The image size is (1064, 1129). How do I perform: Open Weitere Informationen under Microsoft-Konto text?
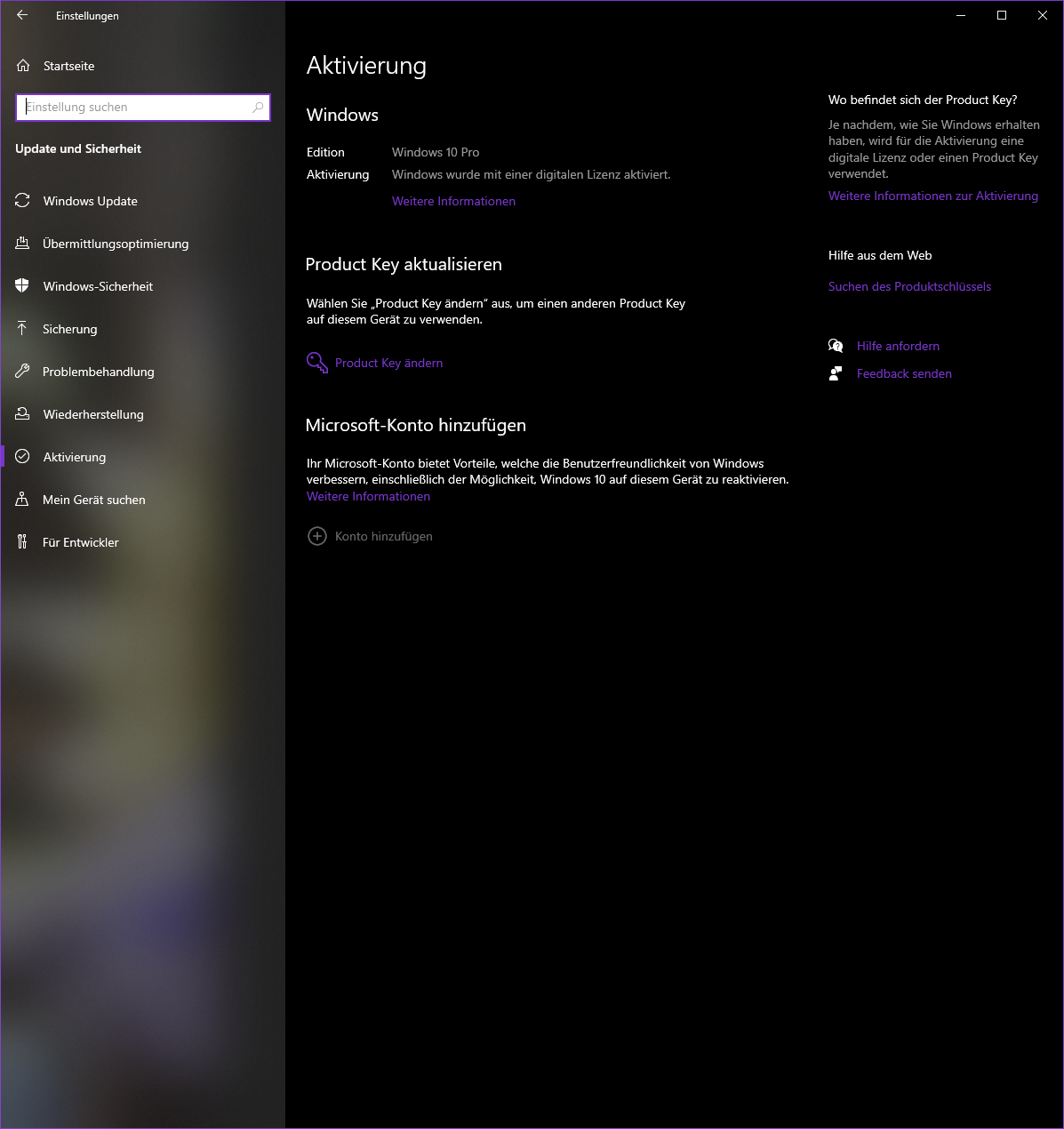(x=368, y=497)
